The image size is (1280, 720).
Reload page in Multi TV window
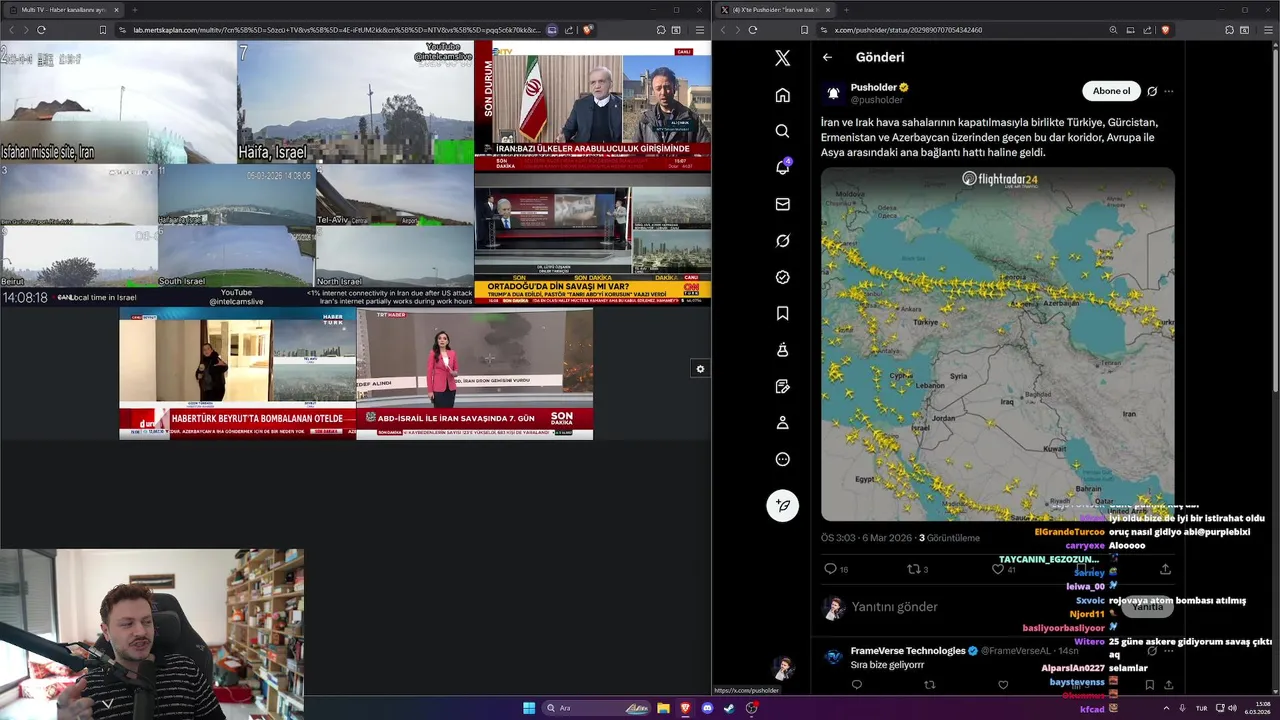pos(41,30)
